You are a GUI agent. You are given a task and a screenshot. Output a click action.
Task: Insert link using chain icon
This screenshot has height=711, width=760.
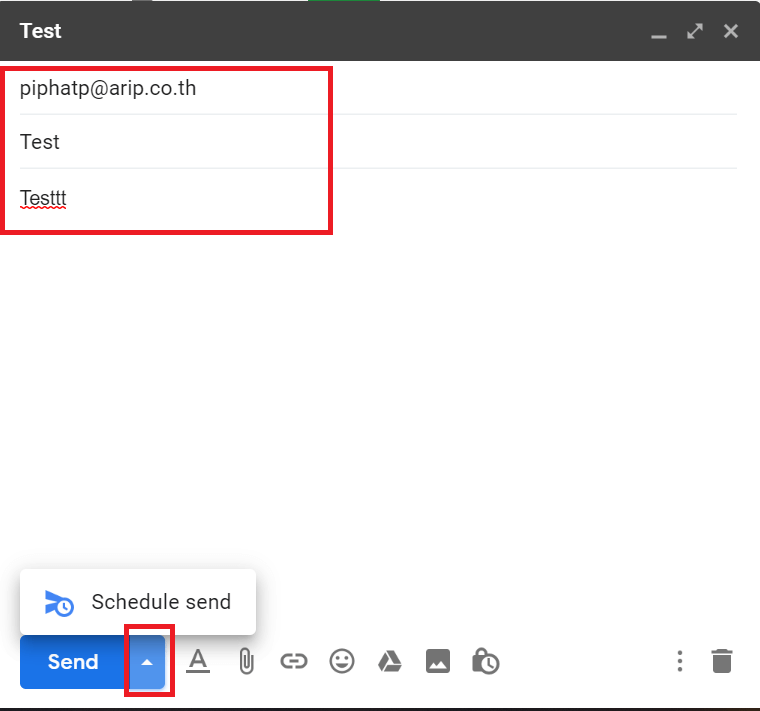[x=294, y=661]
